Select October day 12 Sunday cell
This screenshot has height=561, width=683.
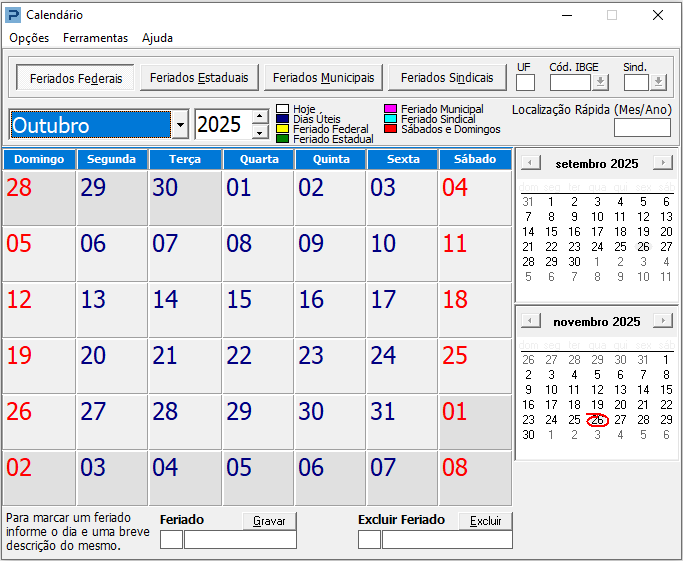coord(39,310)
